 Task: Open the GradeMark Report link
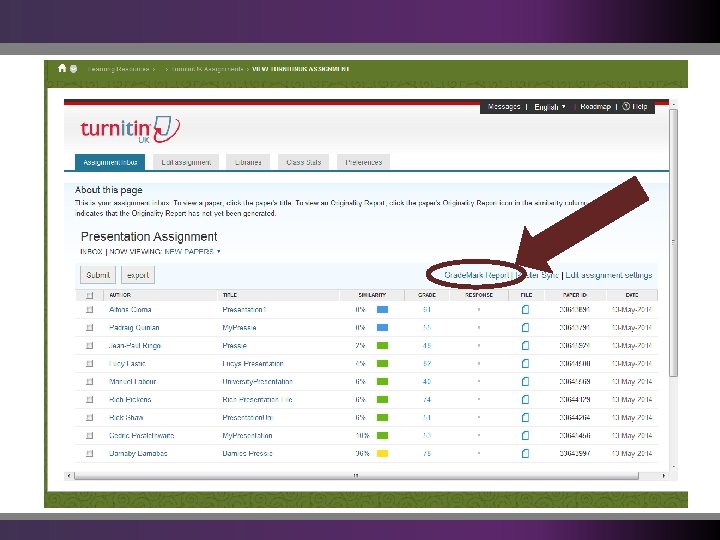476,275
